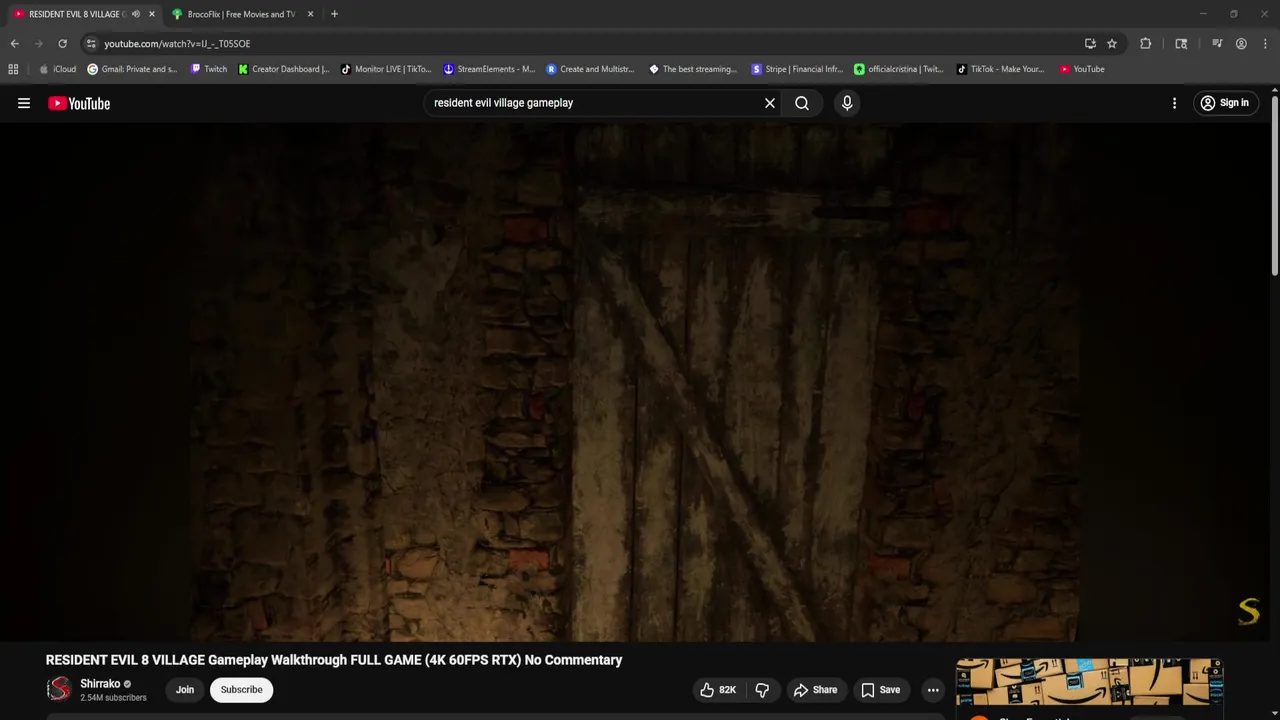Image resolution: width=1280 pixels, height=720 pixels.
Task: Open the Twitch bookmark
Action: [209, 69]
